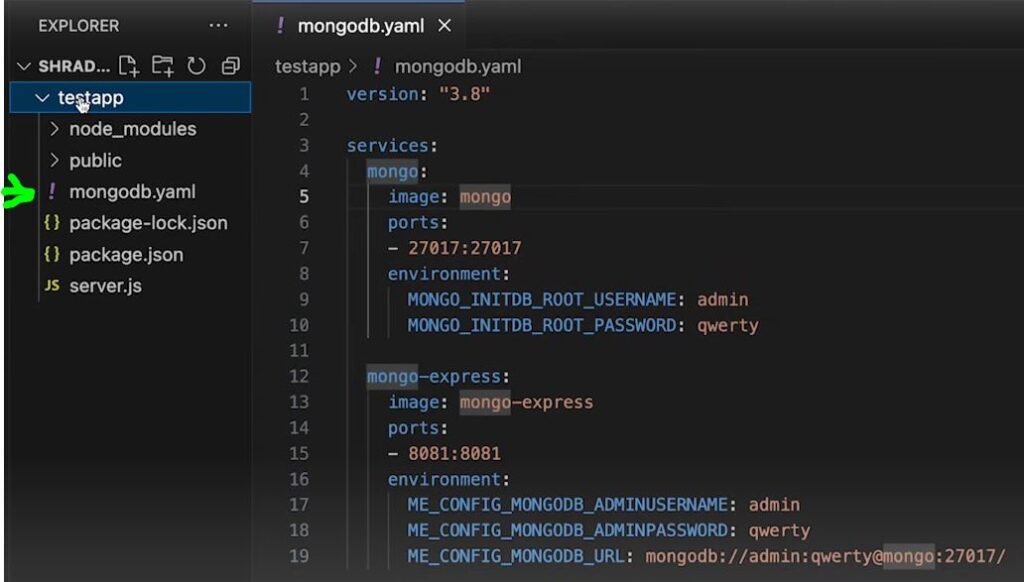The image size is (1024, 582).
Task: Open the Explorer more actions ellipsis
Action: point(218,26)
